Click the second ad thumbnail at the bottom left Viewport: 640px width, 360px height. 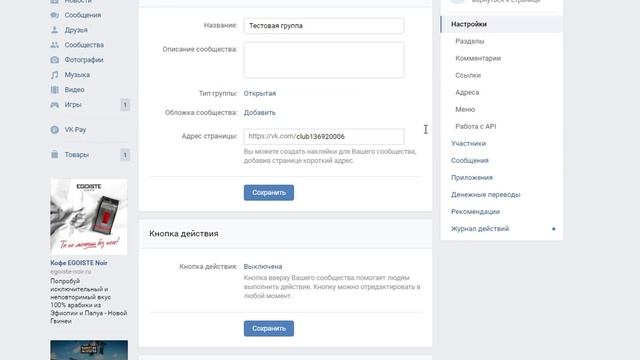89,350
